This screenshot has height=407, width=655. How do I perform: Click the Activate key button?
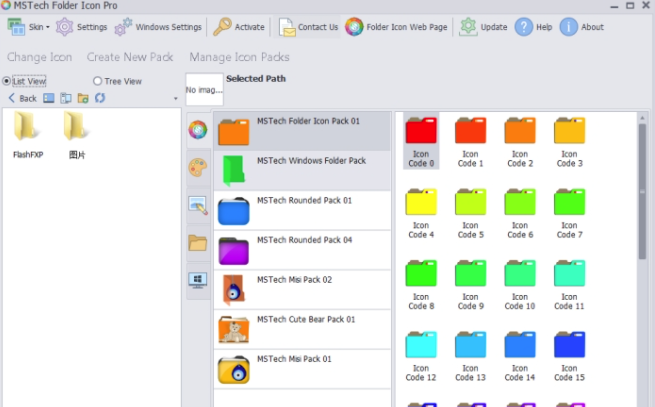click(239, 27)
